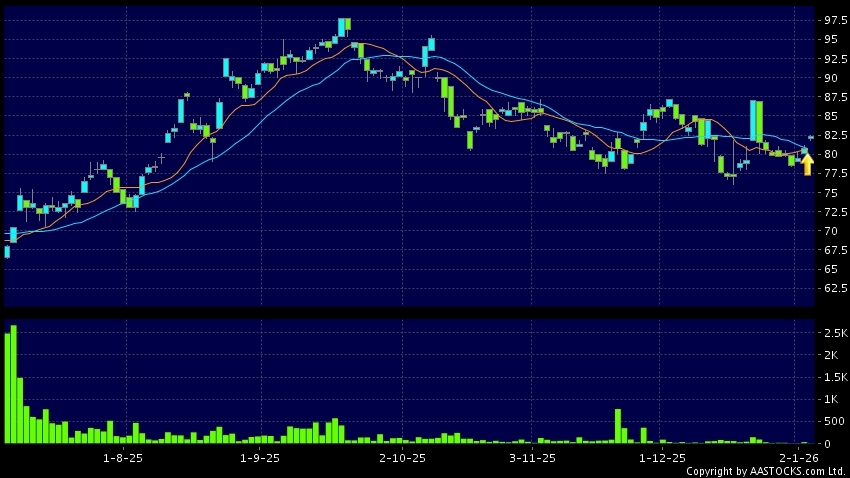
Task: Click the 90 price axis label
Action: point(831,78)
